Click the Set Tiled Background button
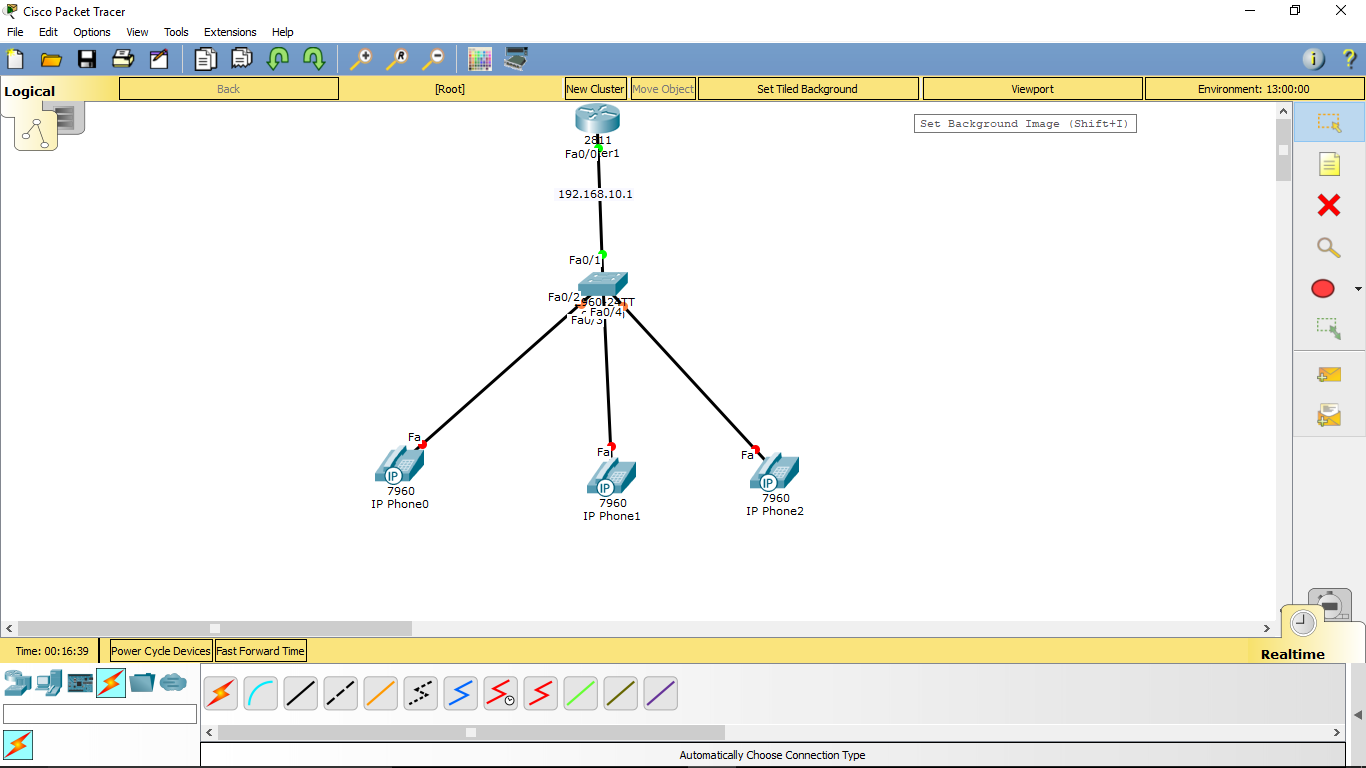The width and height of the screenshot is (1366, 768). click(x=807, y=88)
